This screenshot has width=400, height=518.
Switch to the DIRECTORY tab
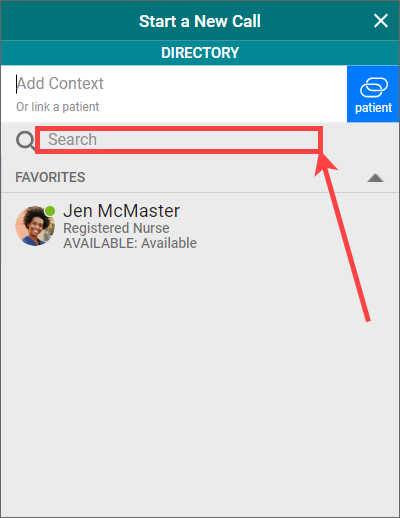(x=200, y=53)
